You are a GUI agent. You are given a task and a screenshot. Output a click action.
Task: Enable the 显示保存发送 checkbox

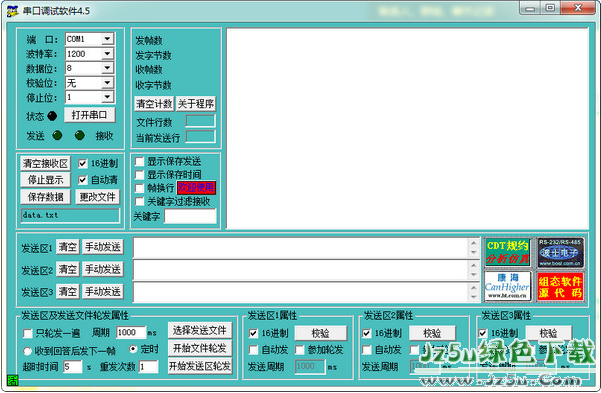(140, 161)
